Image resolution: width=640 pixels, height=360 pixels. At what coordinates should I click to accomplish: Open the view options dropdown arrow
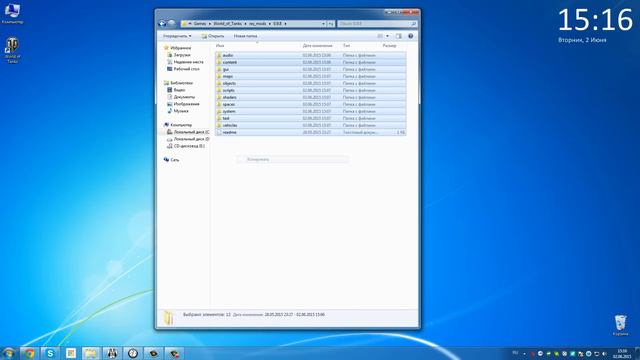387,36
